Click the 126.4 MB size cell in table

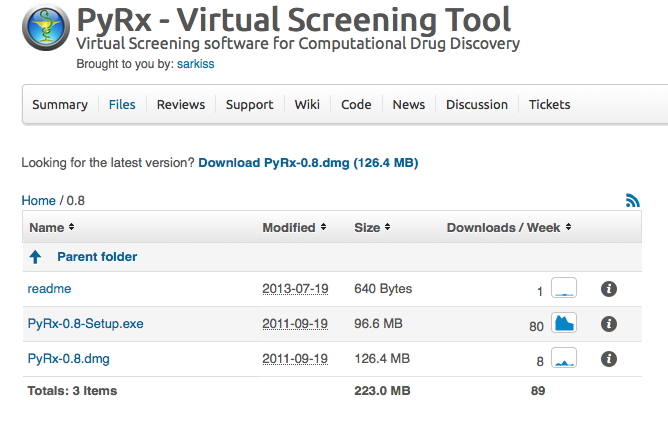(x=382, y=359)
